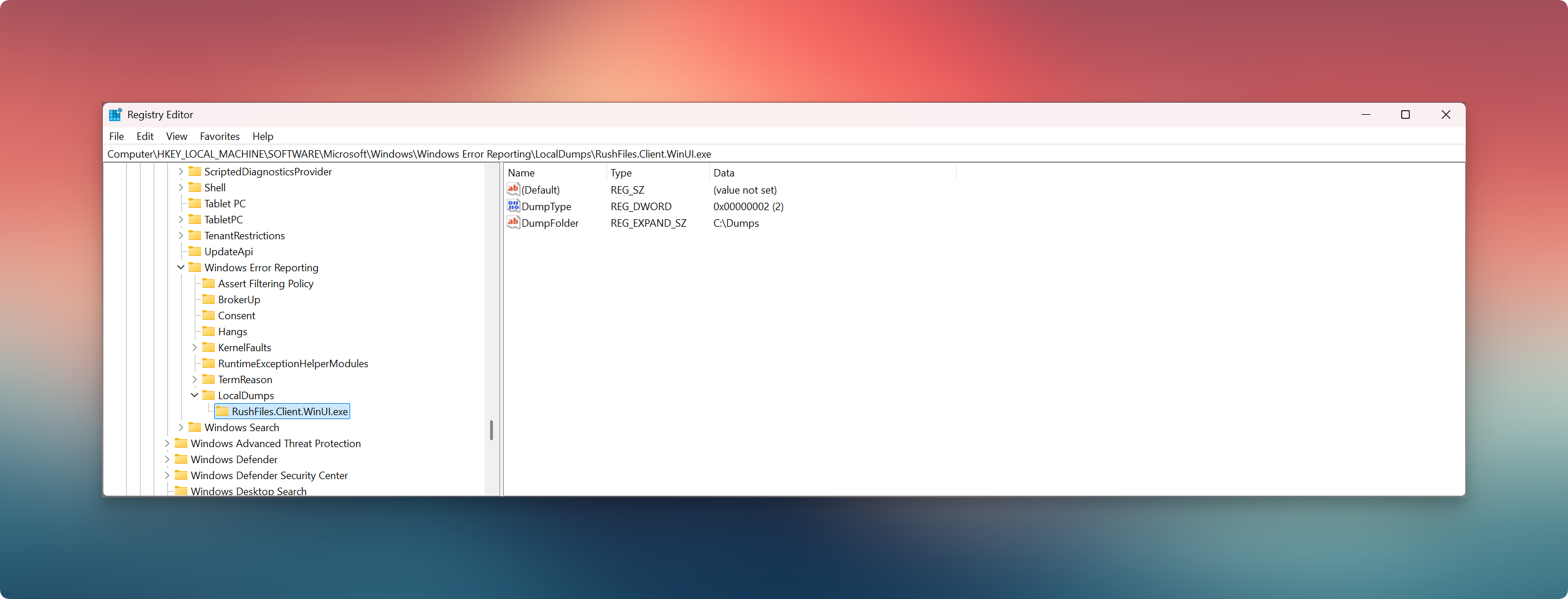Click the Shell key folder icon
The height and width of the screenshot is (599, 1568).
[195, 187]
